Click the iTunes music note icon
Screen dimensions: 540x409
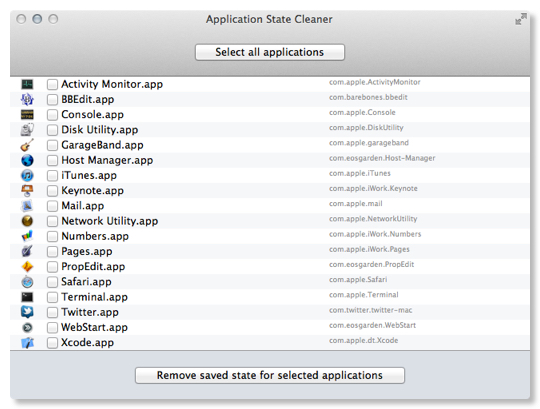27,176
